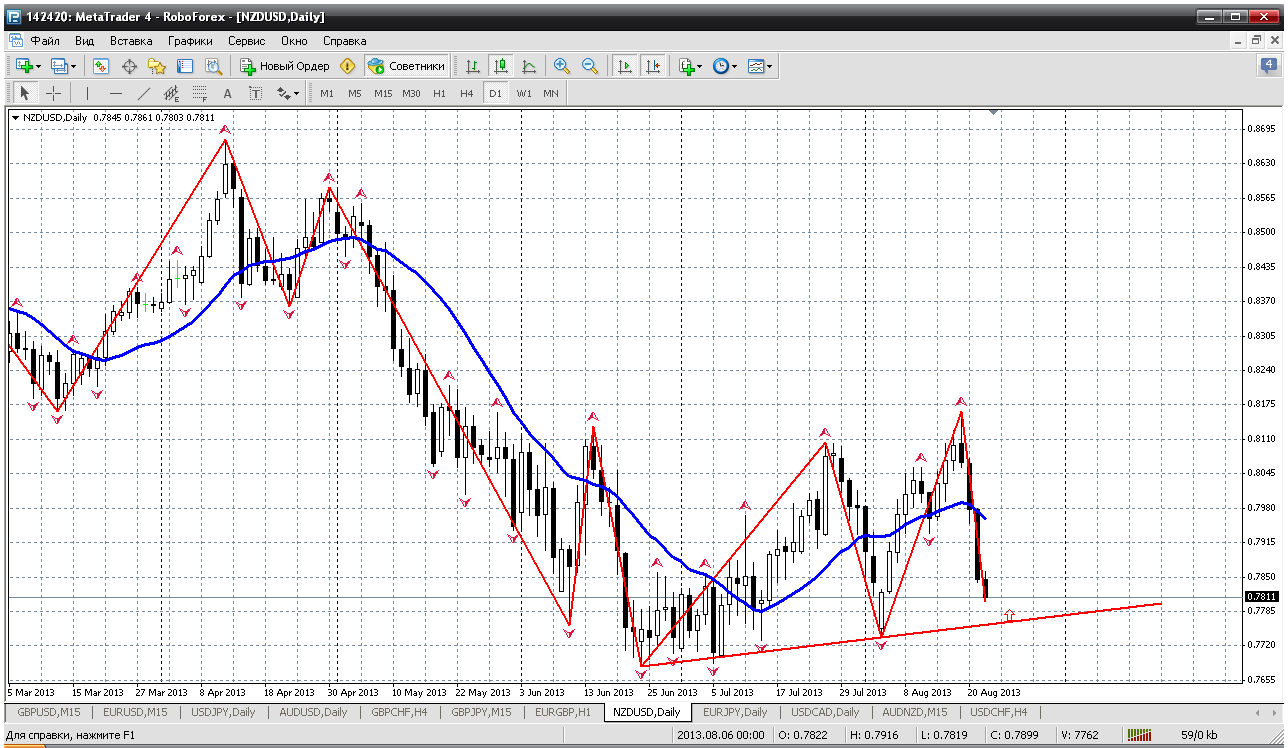Click the Новый Ордер button
Image resolution: width=1288 pixels, height=748 pixels.
(284, 66)
